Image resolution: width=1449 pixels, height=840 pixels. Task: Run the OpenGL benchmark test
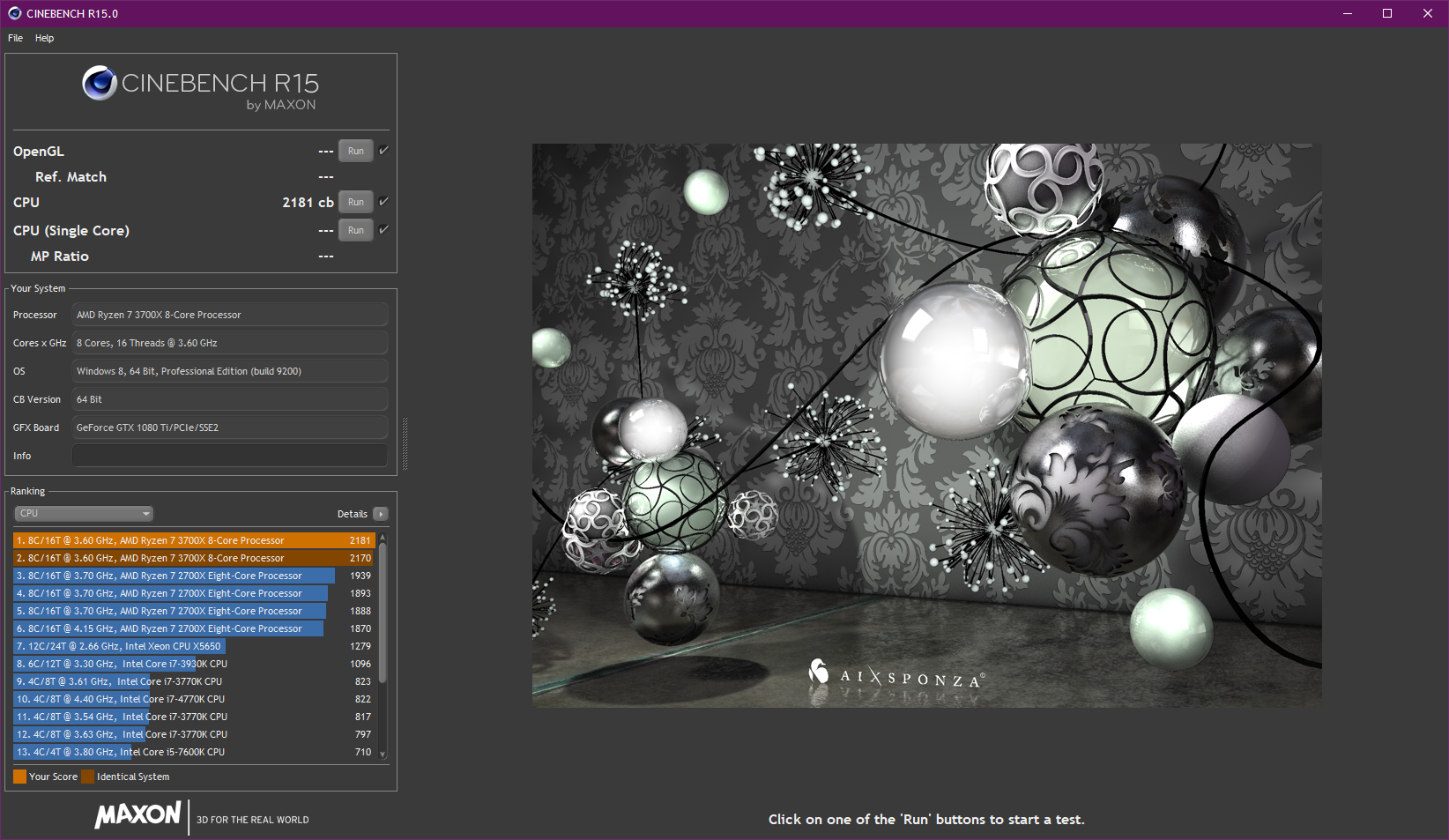tap(356, 151)
